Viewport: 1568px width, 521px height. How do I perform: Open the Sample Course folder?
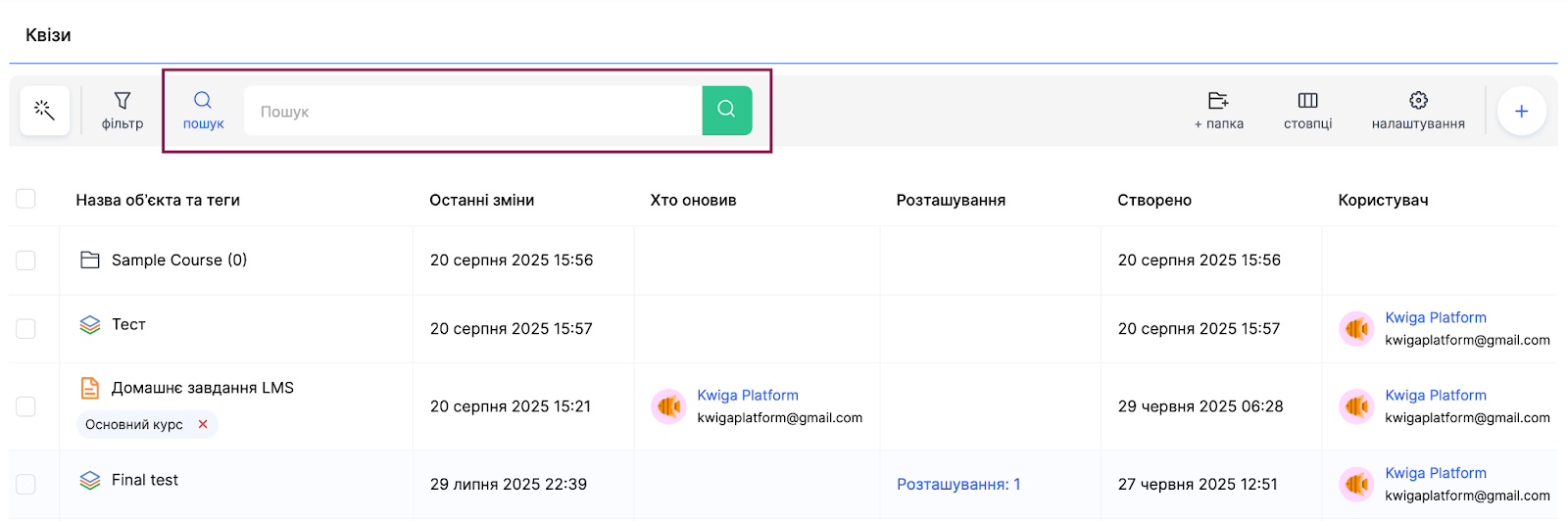click(178, 260)
